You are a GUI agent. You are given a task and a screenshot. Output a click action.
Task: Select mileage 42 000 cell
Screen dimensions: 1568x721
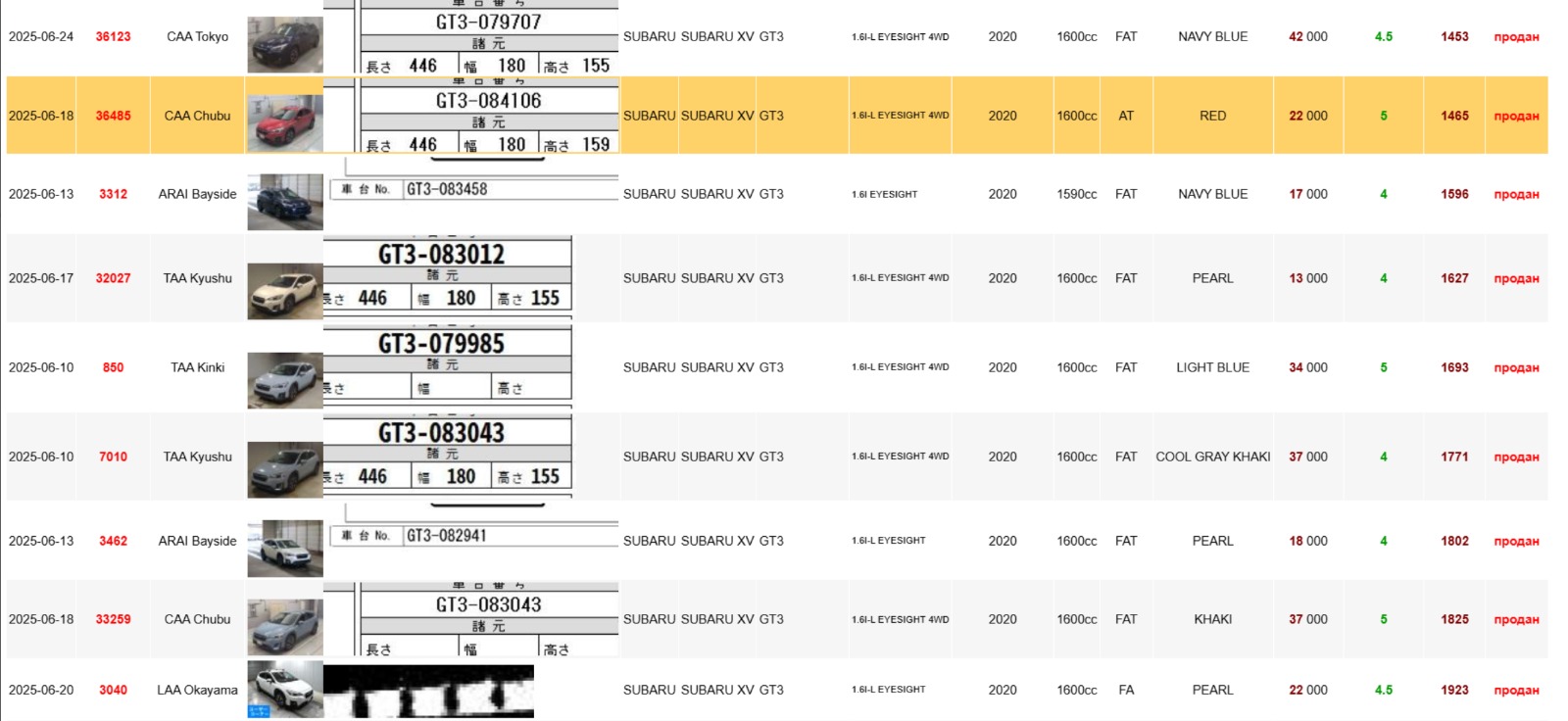pos(1308,36)
